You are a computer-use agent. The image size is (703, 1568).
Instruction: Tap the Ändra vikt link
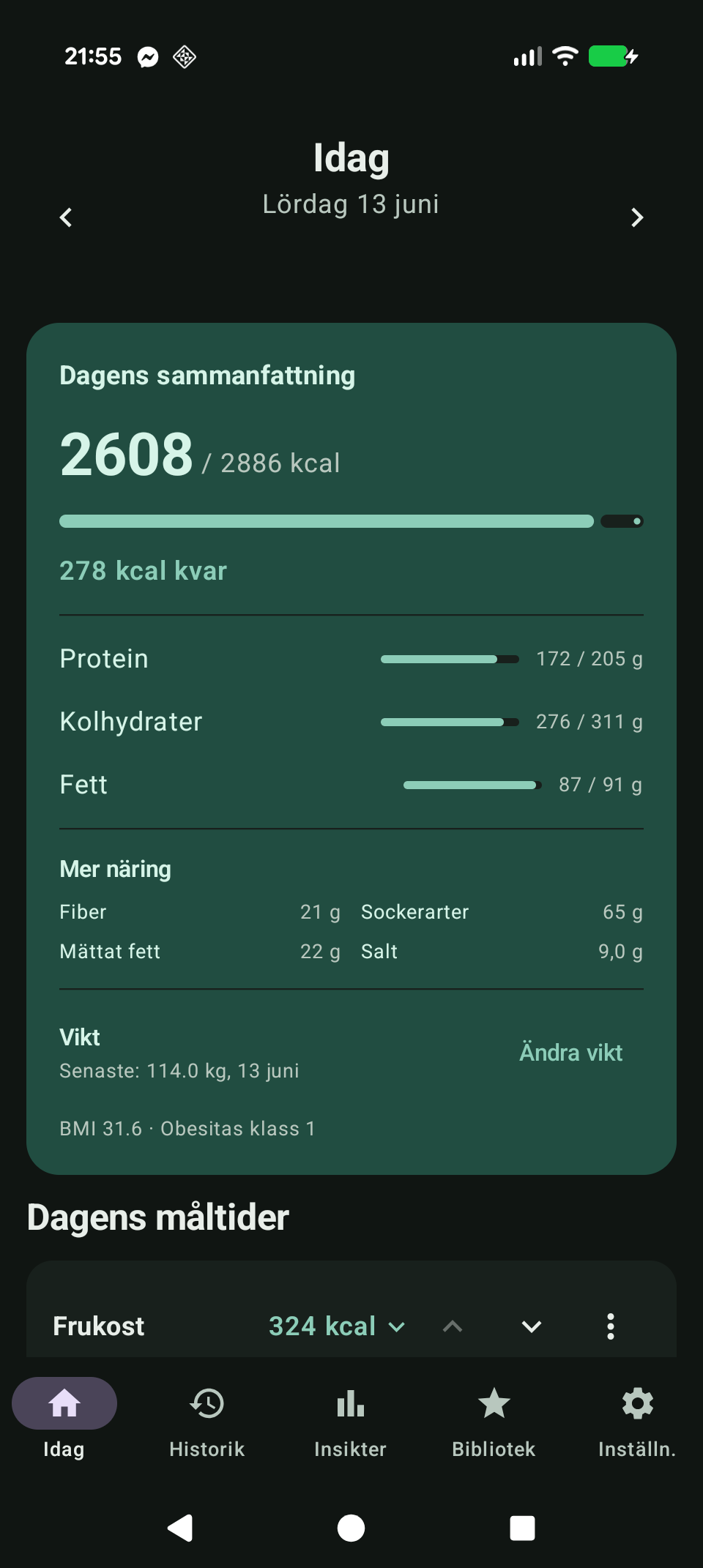571,1053
